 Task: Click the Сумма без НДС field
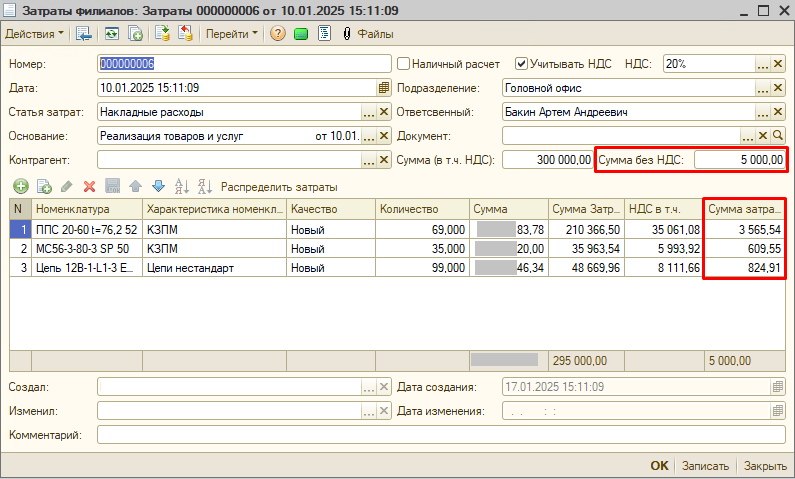[739, 160]
